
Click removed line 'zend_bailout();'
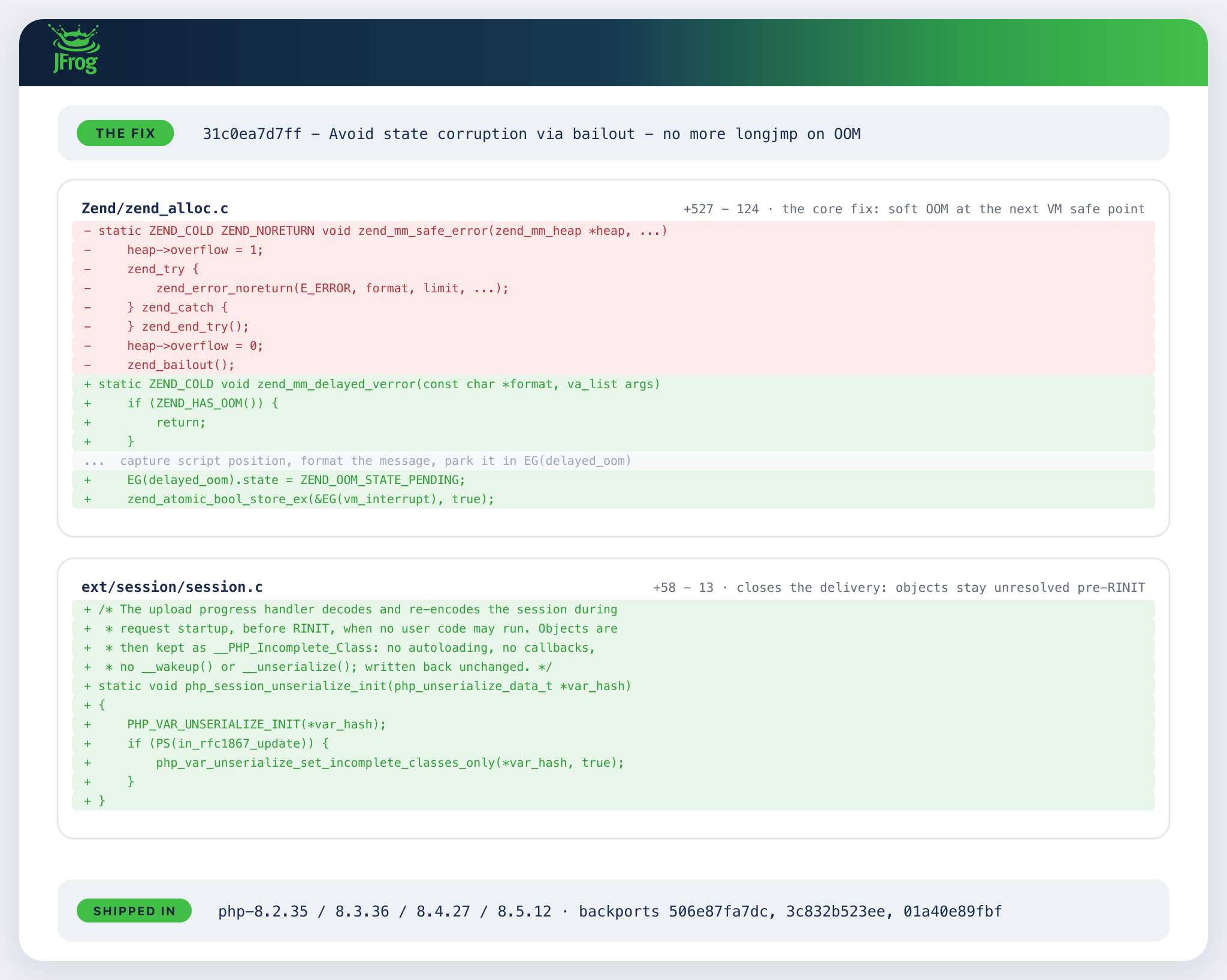(613, 365)
